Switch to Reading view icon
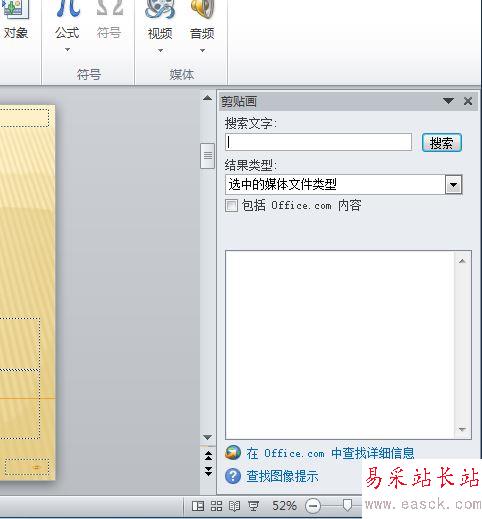 click(234, 506)
